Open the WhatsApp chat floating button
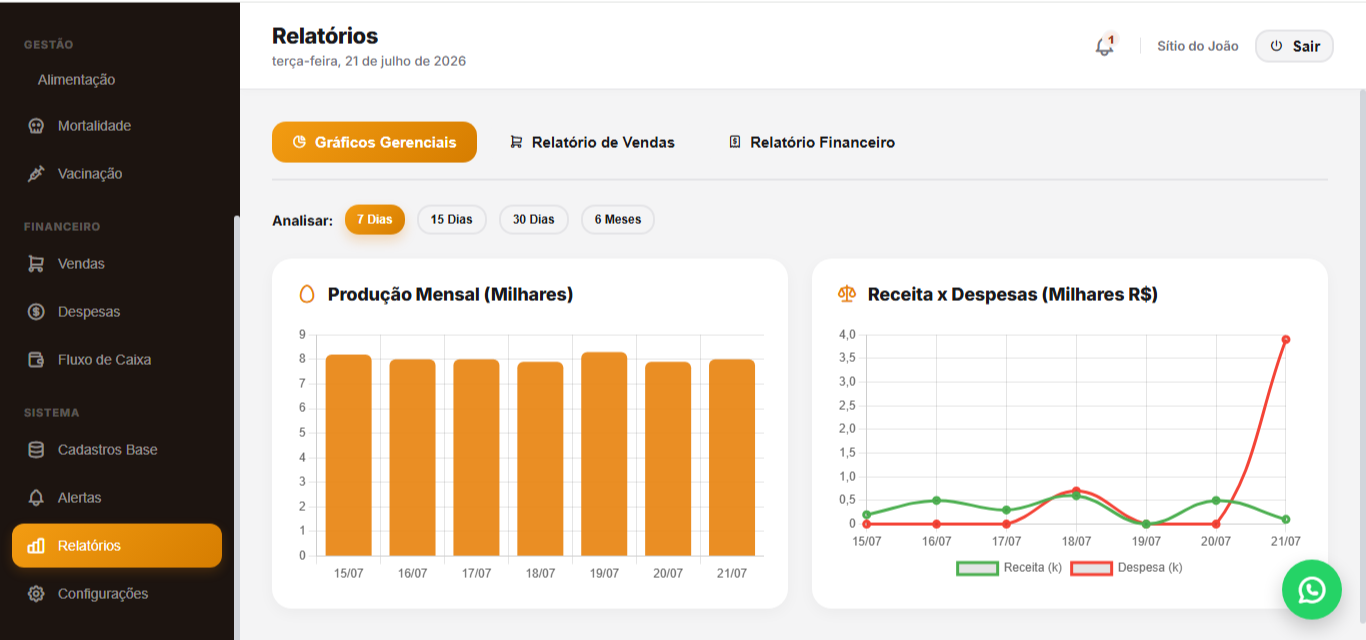Screen dimensions: 1366x640 pos(1311,590)
